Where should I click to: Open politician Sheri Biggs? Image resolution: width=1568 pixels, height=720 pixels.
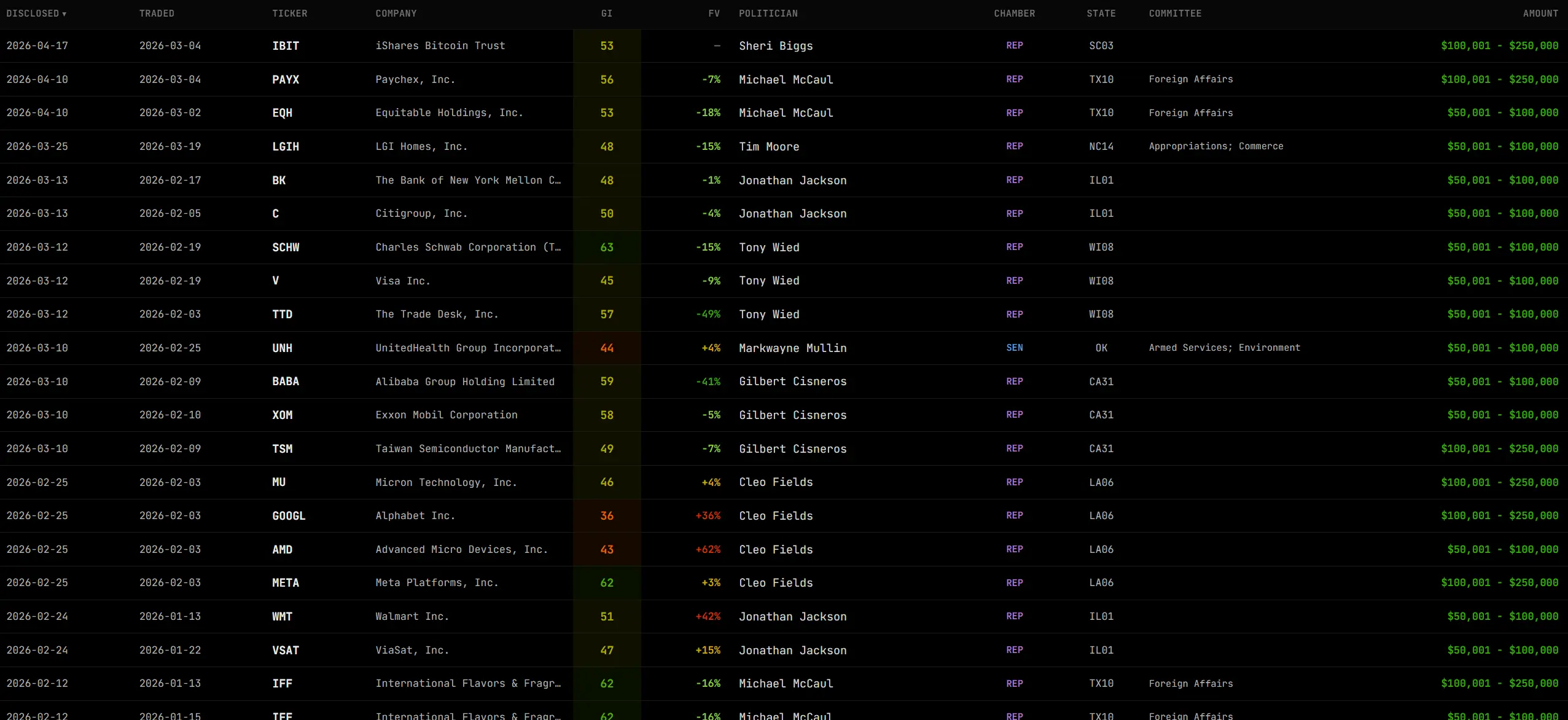[776, 46]
